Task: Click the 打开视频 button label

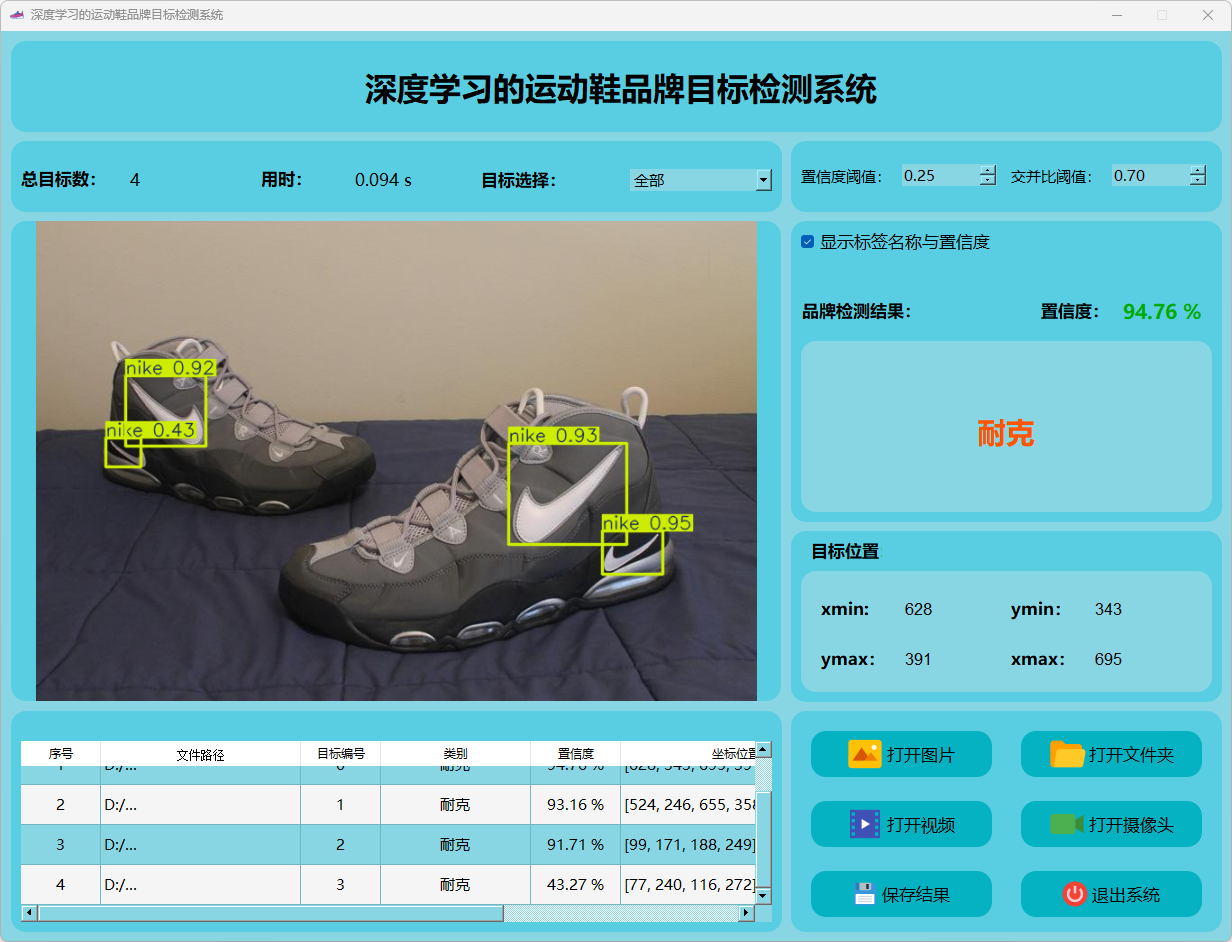Action: tap(921, 825)
